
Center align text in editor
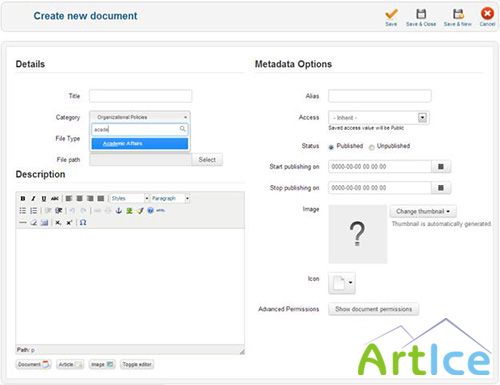79,198
